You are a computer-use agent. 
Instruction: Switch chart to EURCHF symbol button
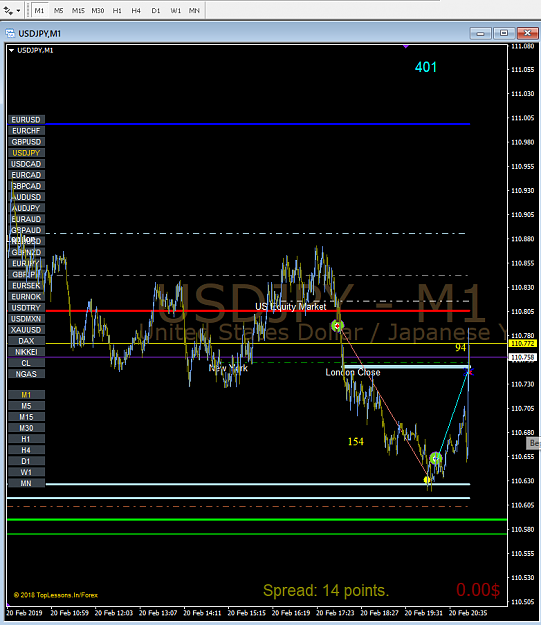pyautogui.click(x=26, y=131)
